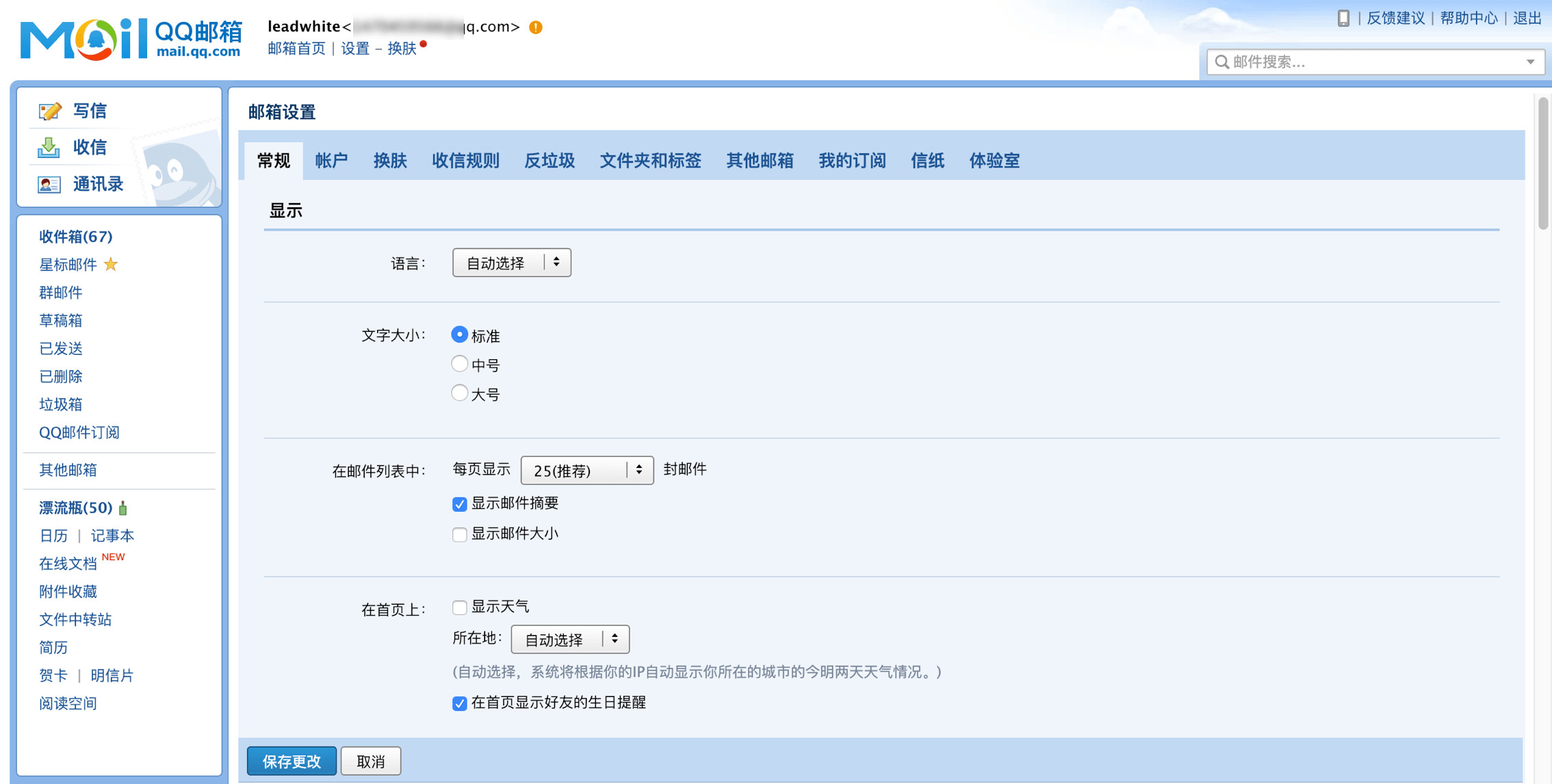This screenshot has height=784, width=1552.
Task: Click the orange warning icon next to the email address
Action: click(x=536, y=27)
